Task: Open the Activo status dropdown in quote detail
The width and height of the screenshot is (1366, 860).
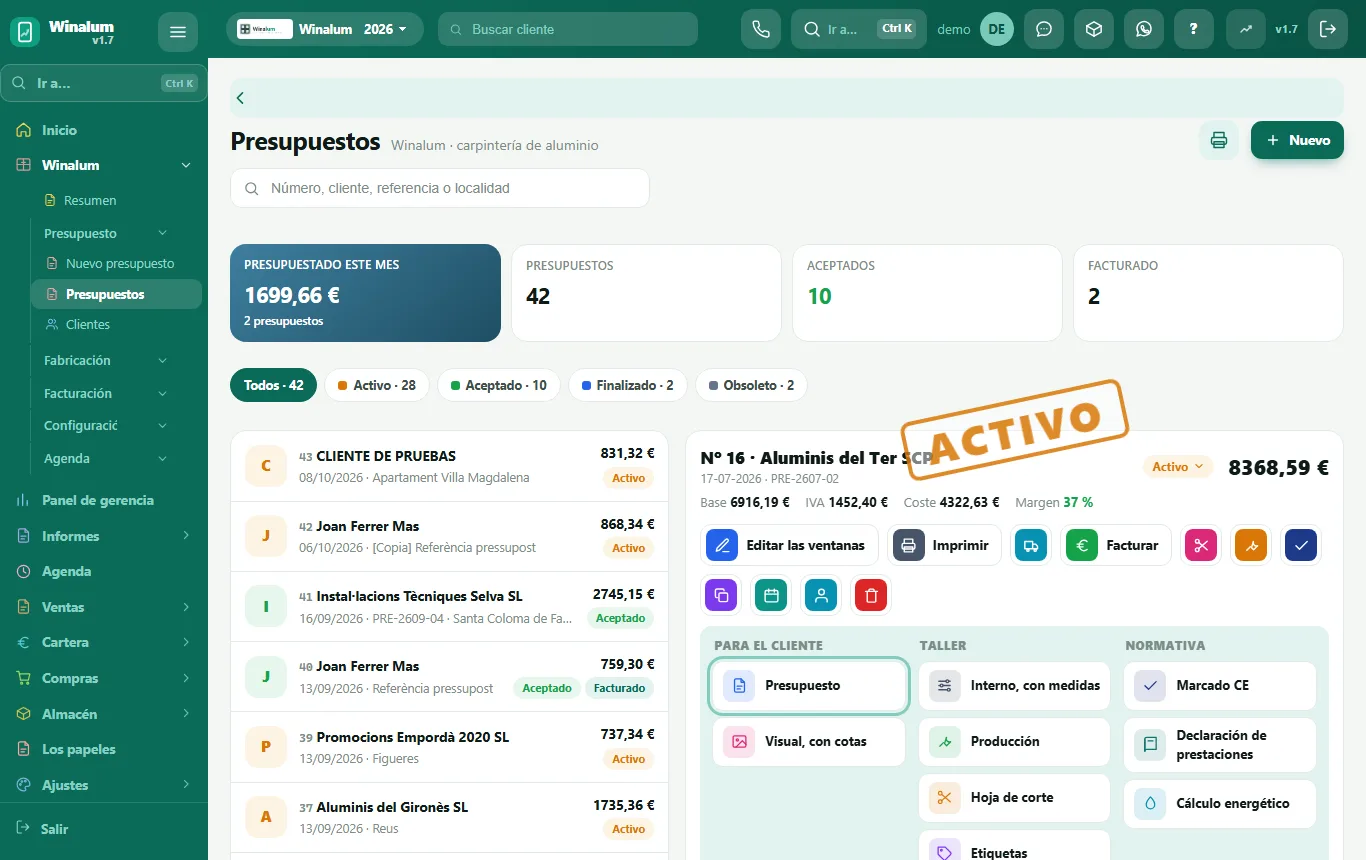Action: 1177,467
